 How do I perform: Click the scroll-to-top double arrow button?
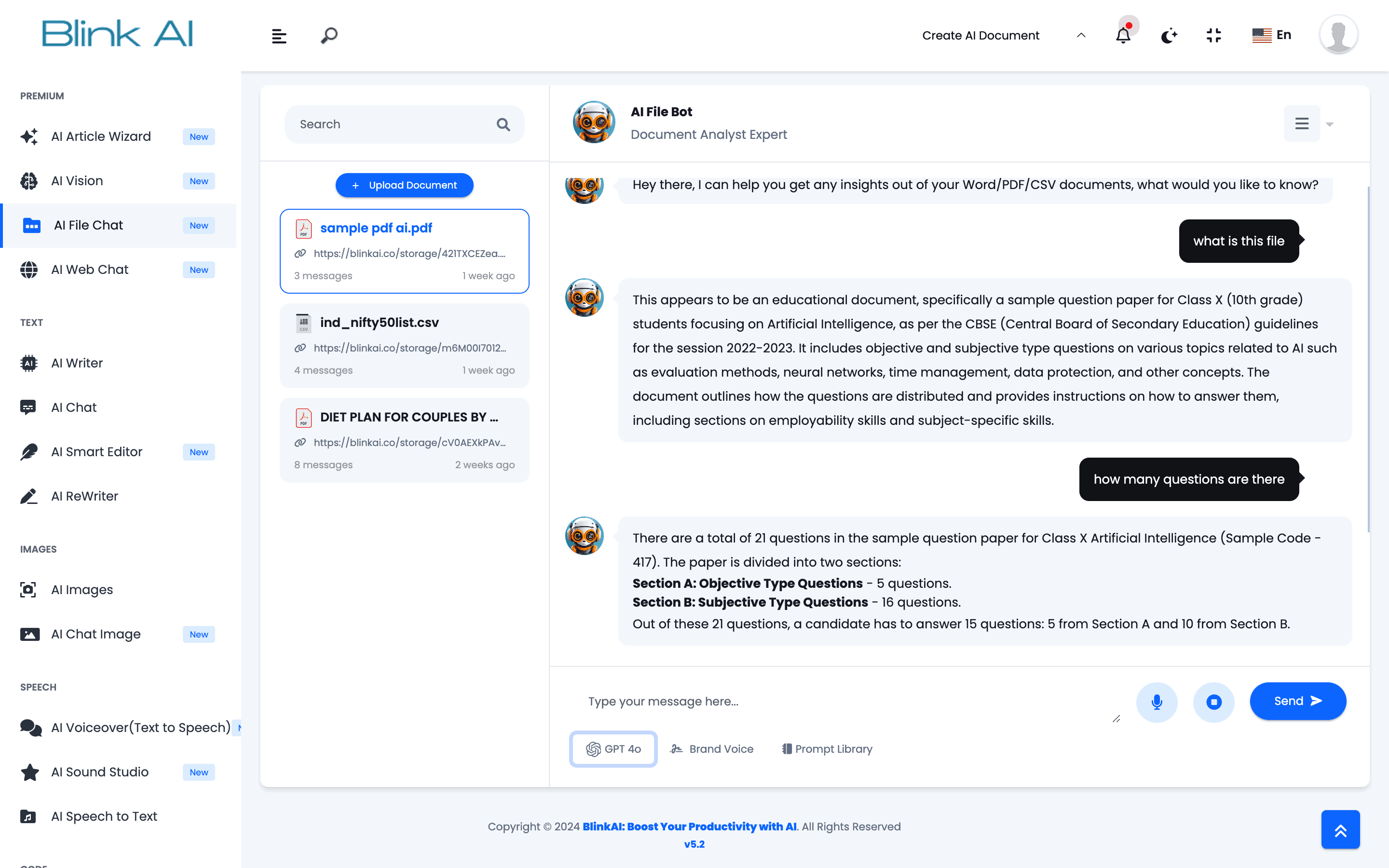point(1340,829)
